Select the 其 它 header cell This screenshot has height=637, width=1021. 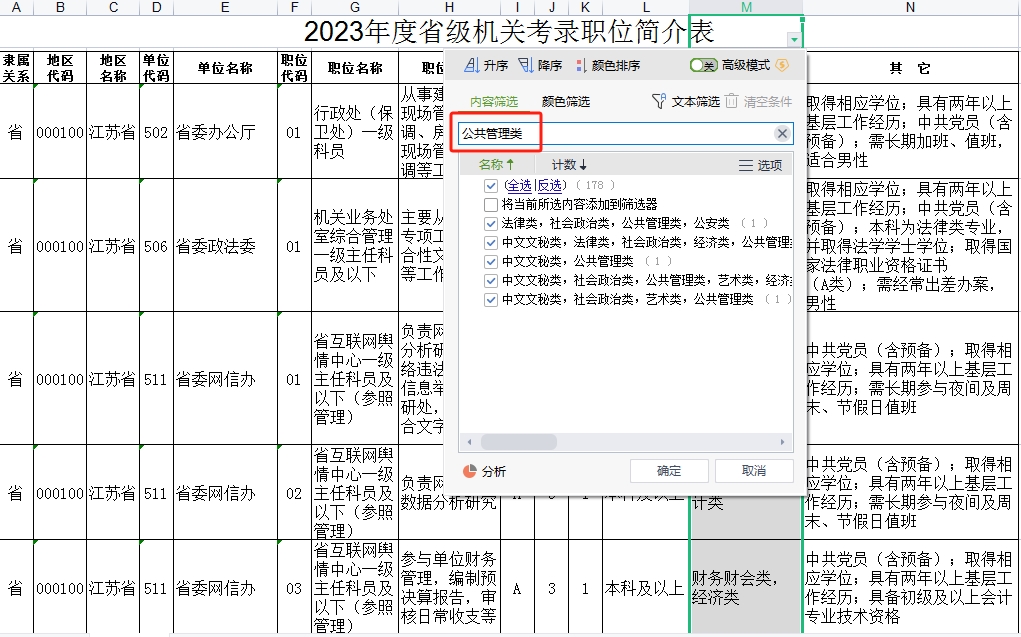click(x=910, y=67)
